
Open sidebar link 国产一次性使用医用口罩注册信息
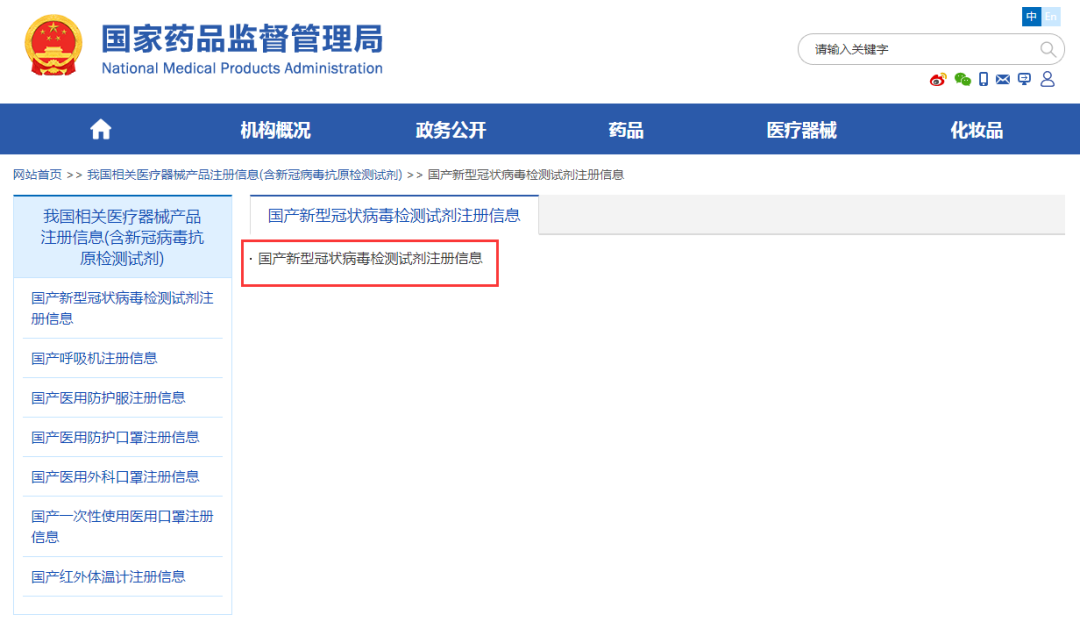pos(122,526)
